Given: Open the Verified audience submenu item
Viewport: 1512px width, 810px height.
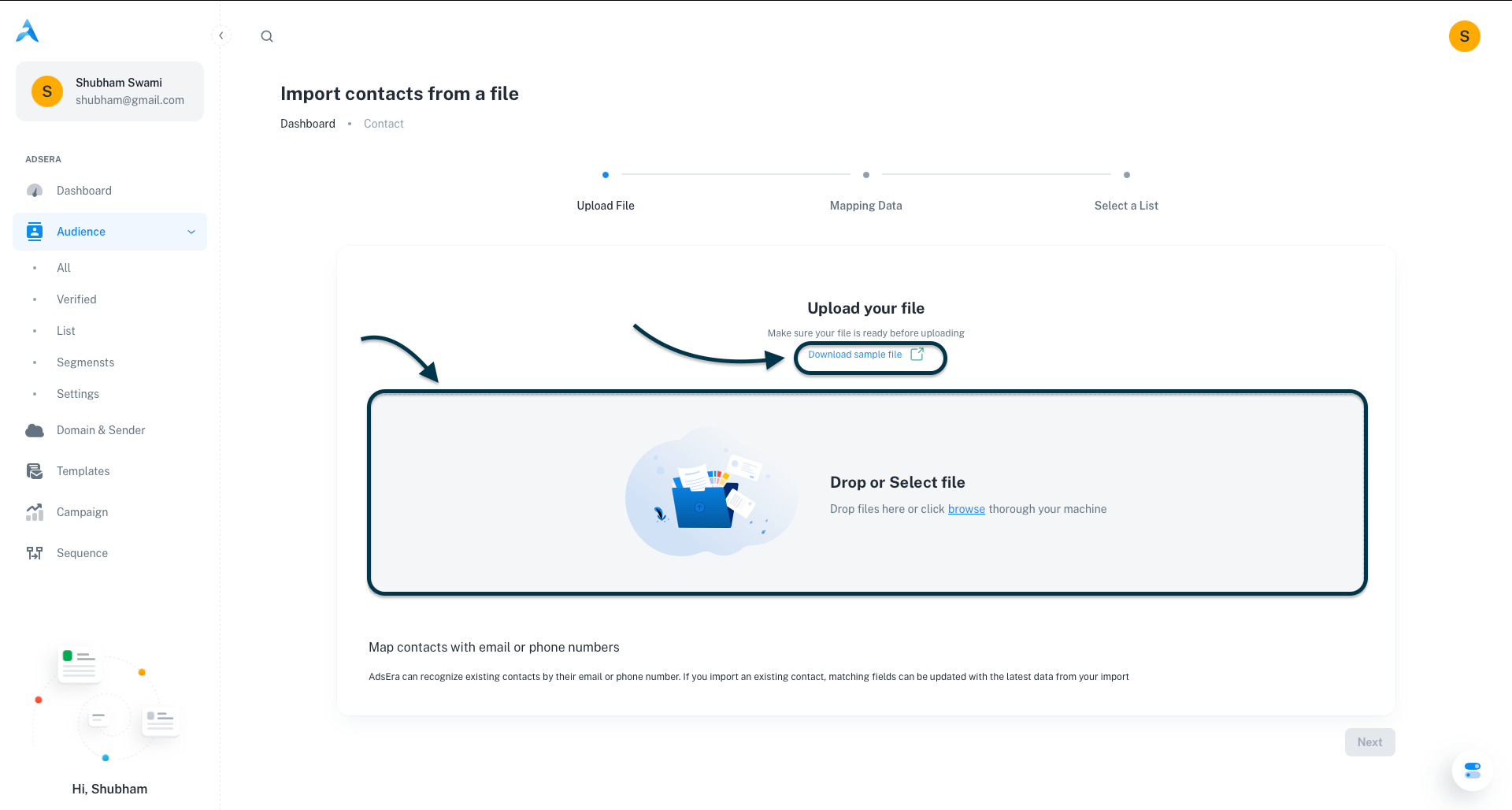Looking at the screenshot, I should point(76,299).
